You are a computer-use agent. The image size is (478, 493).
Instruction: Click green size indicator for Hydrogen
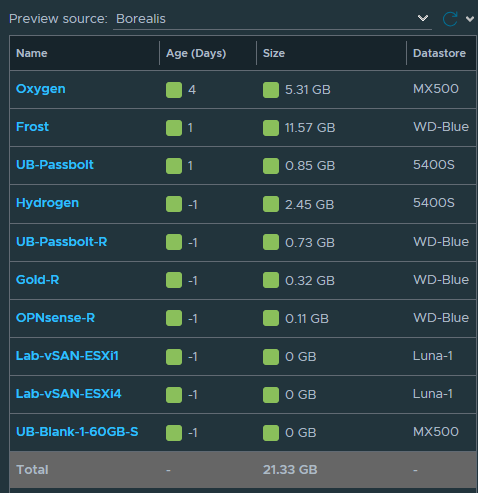(271, 204)
